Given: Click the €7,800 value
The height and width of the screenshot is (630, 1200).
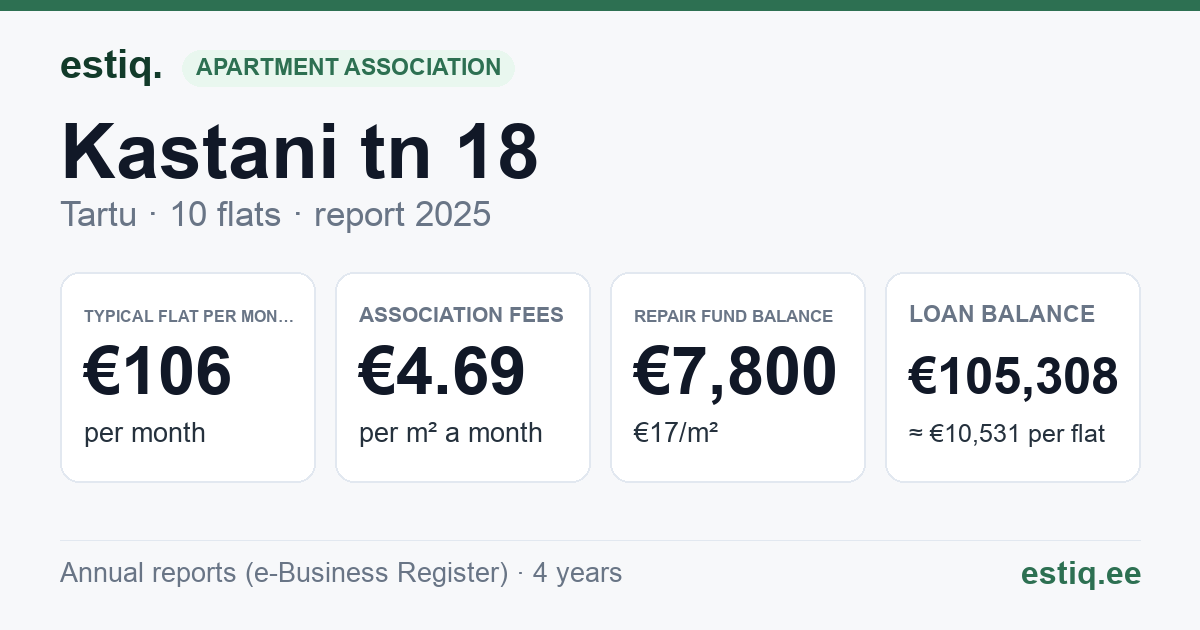Looking at the screenshot, I should pyautogui.click(x=735, y=372).
